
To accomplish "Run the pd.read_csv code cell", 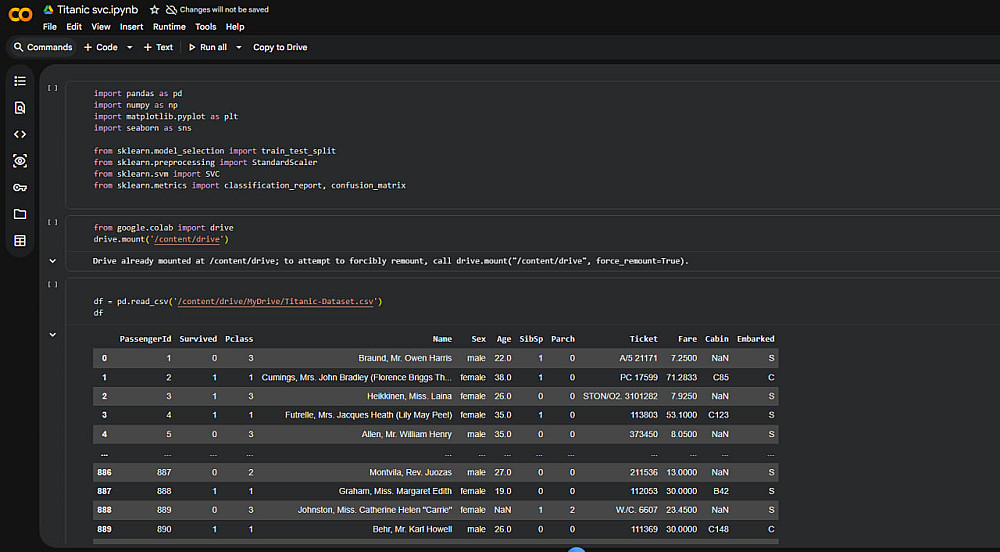I will click(53, 285).
